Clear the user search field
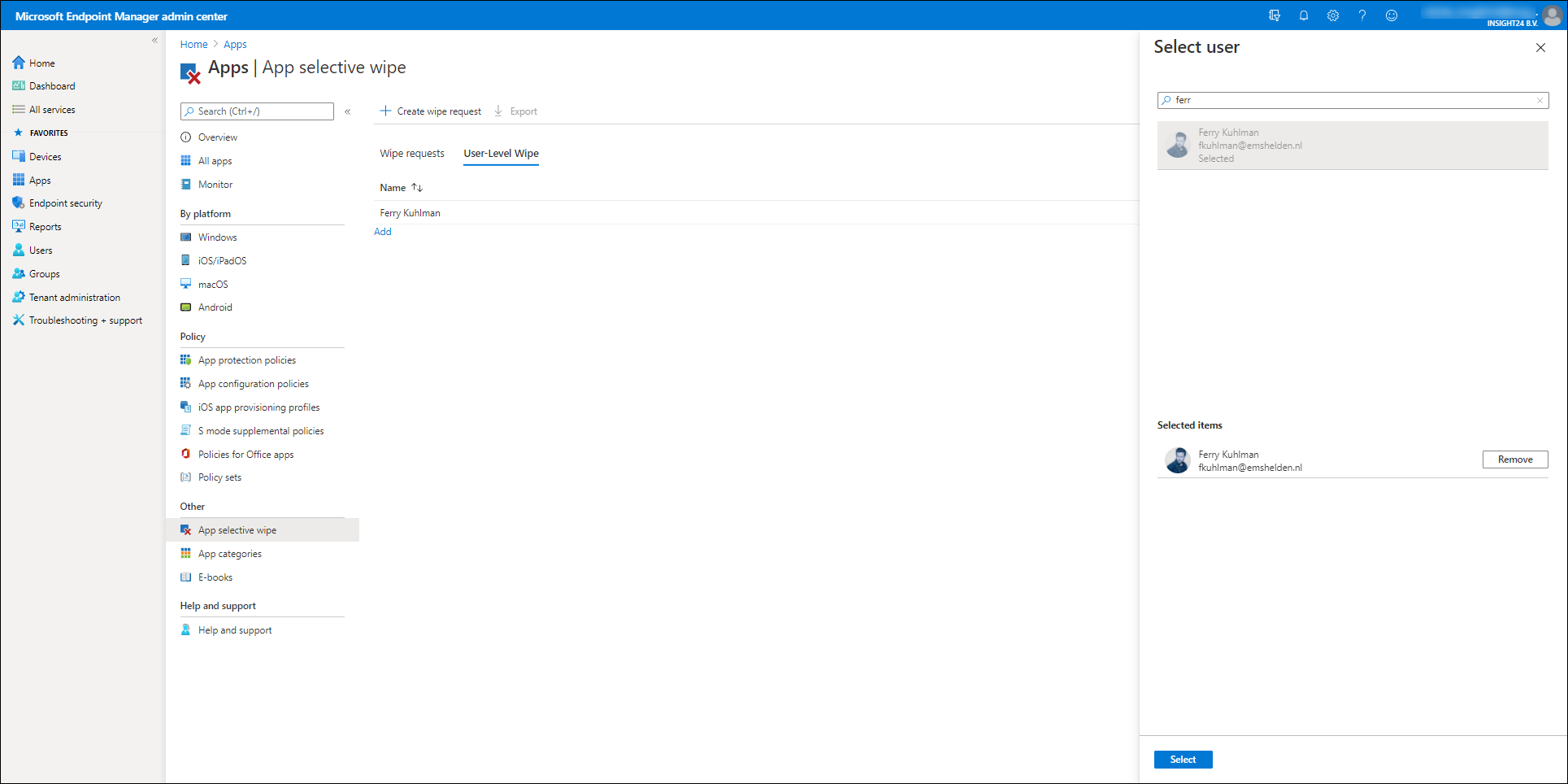Image resolution: width=1568 pixels, height=784 pixels. click(1540, 100)
